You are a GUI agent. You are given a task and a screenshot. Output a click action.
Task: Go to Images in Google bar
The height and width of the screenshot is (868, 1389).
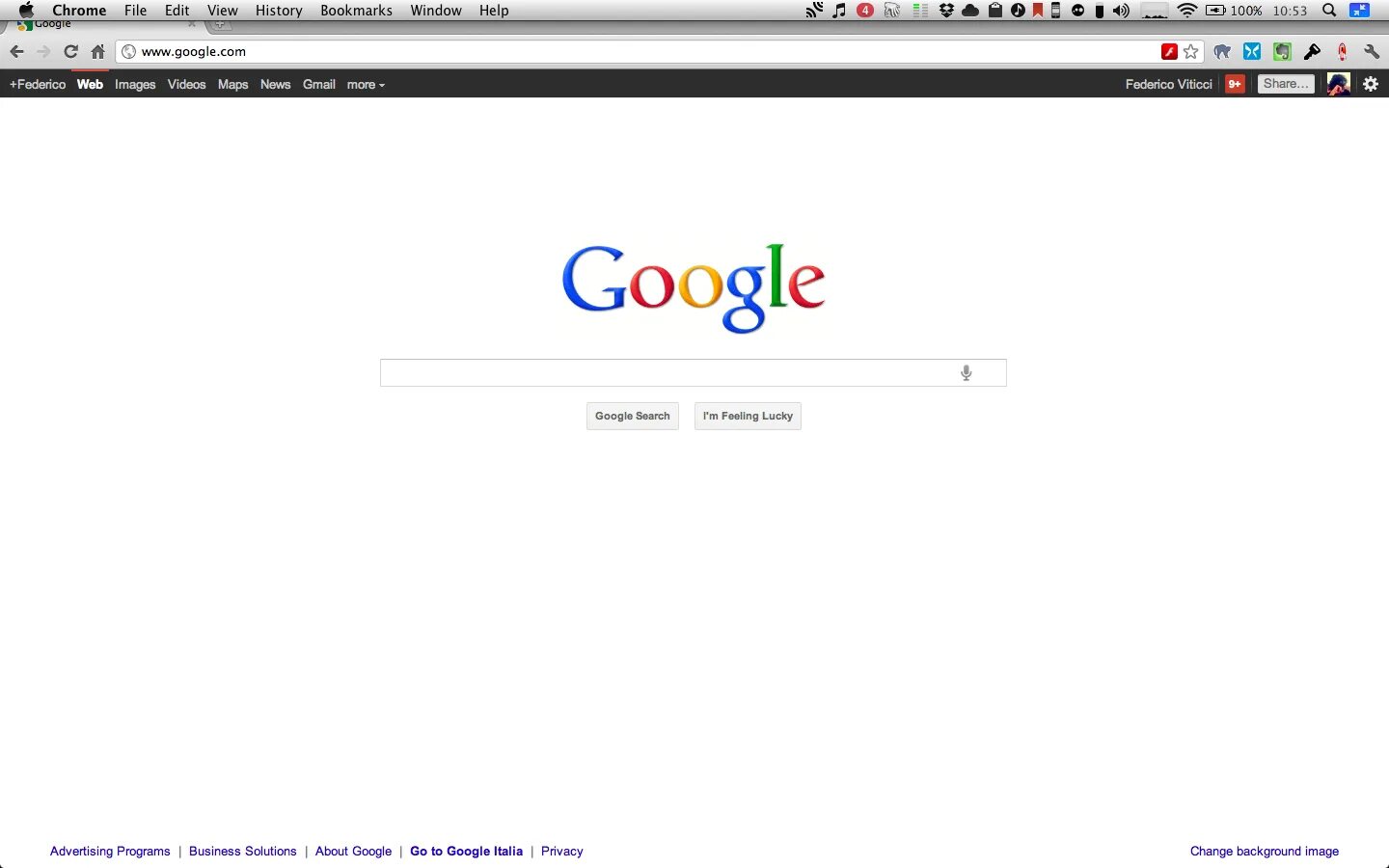pos(135,85)
